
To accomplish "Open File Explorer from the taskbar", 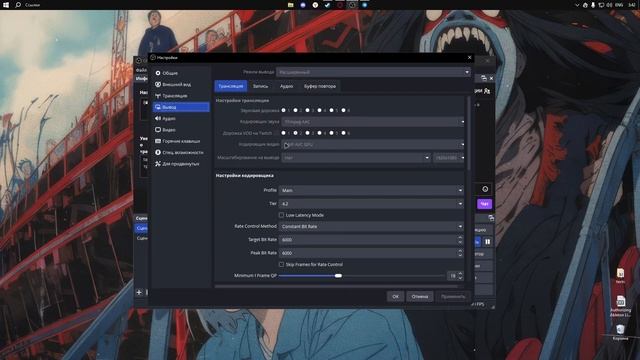I will [290, 5].
